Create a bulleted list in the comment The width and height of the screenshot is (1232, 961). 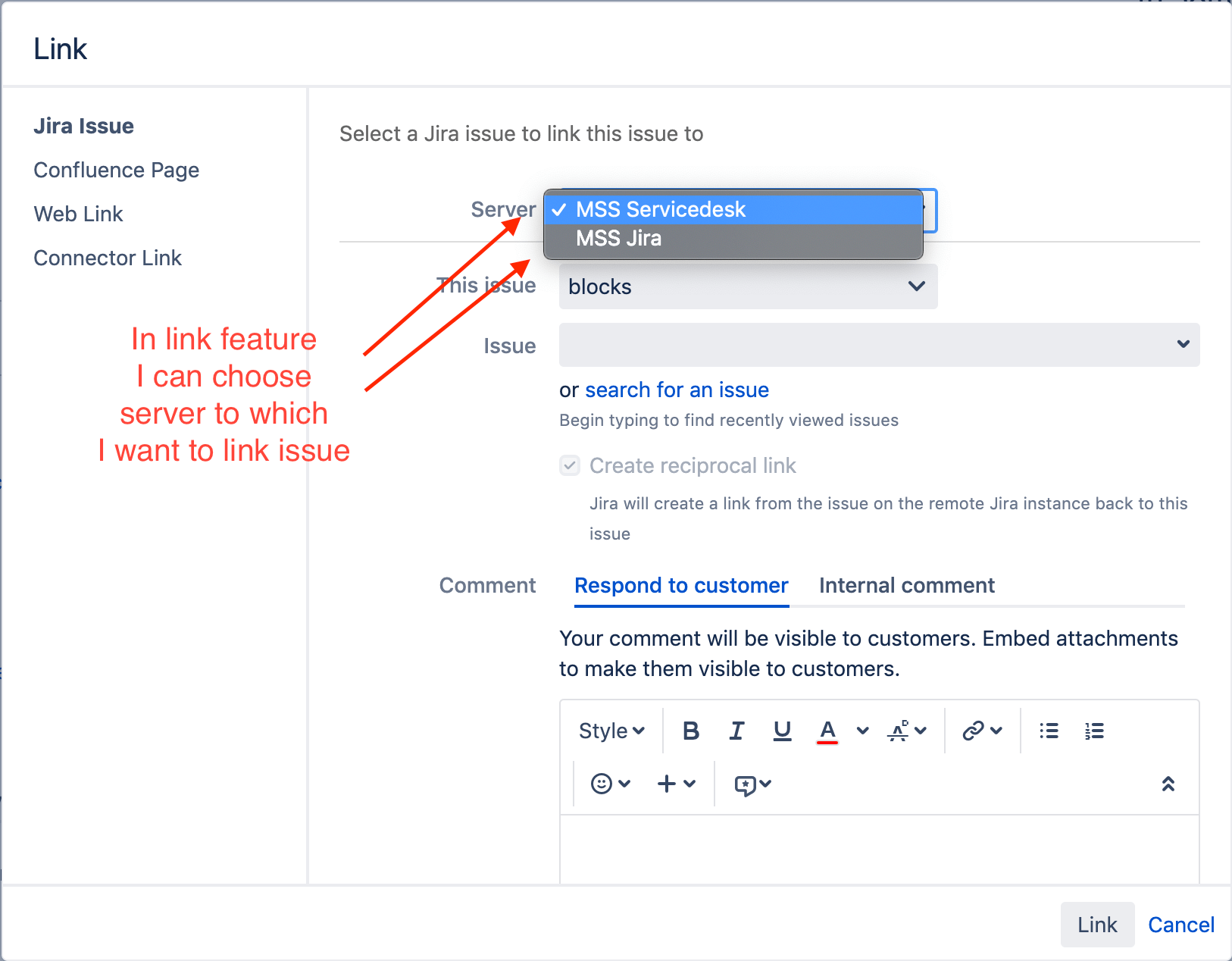coord(1049,731)
